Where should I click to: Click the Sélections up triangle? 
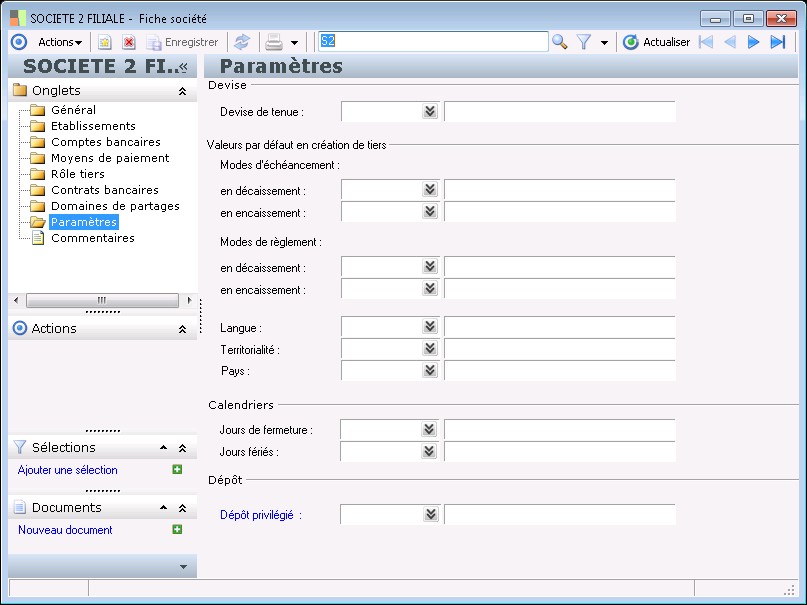pos(163,448)
